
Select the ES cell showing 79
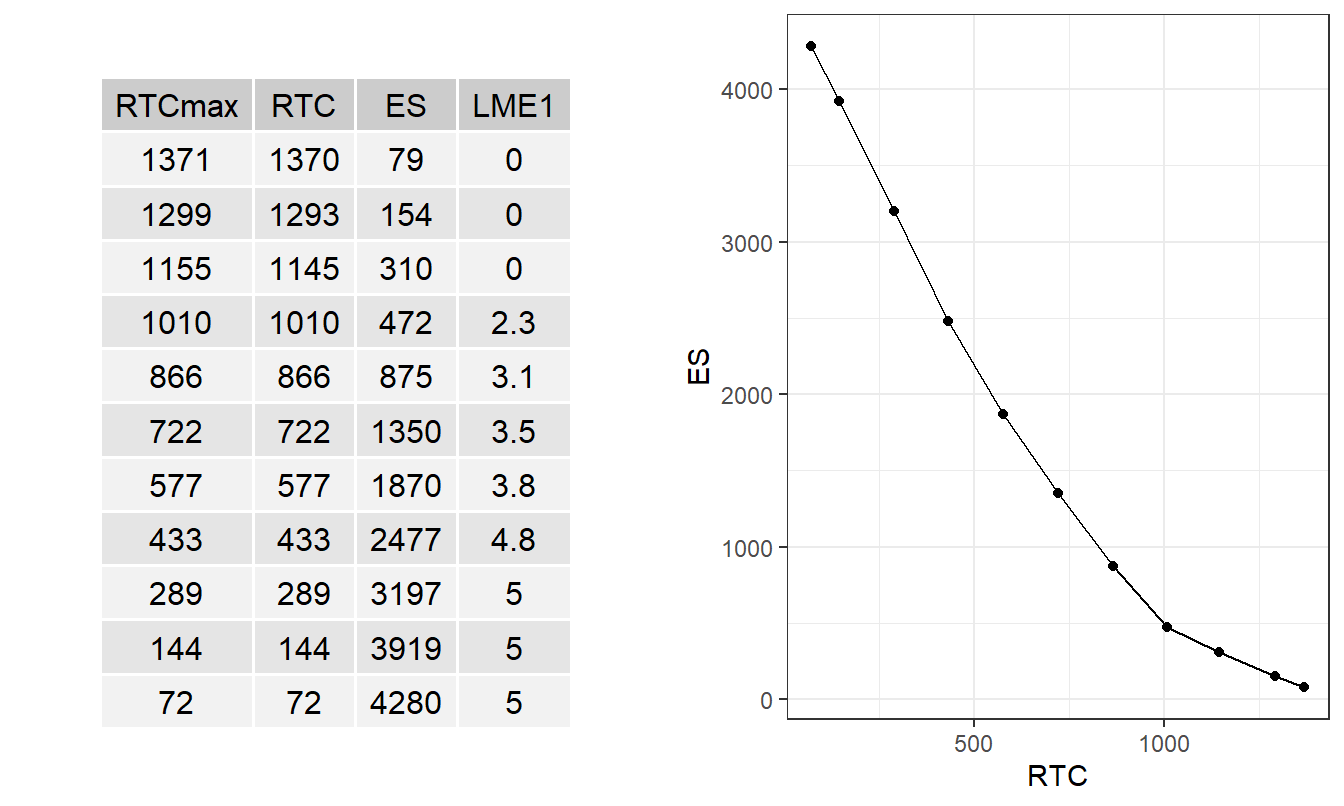click(406, 159)
